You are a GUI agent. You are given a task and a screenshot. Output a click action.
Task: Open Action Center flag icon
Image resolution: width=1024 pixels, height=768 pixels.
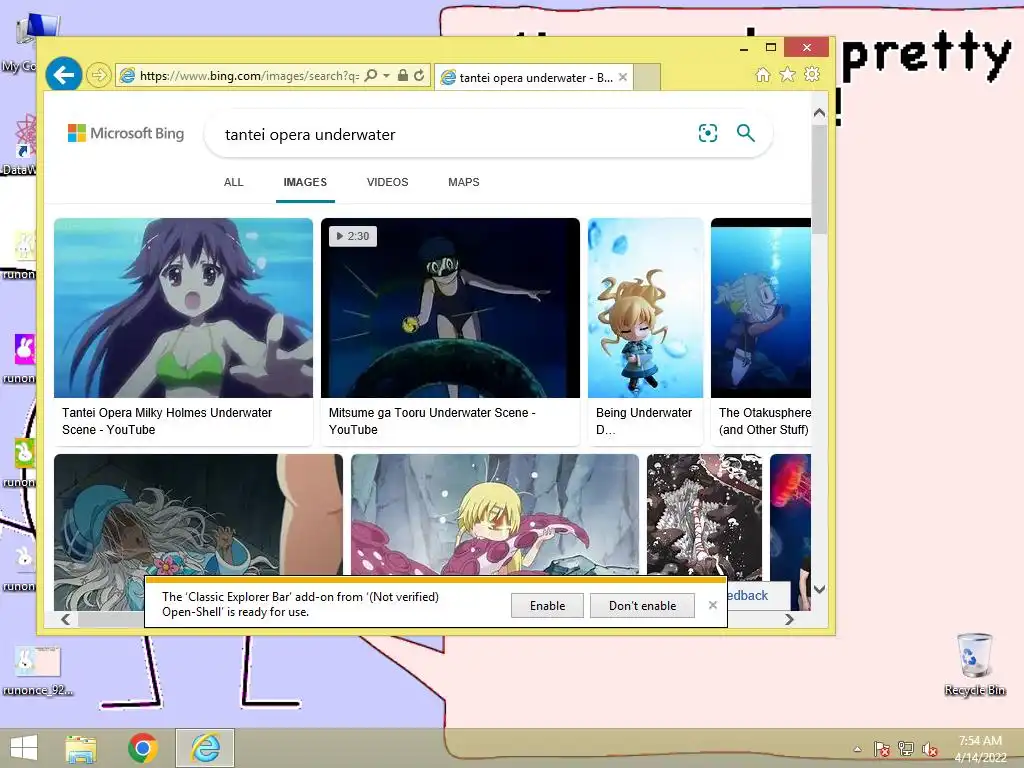[881, 749]
